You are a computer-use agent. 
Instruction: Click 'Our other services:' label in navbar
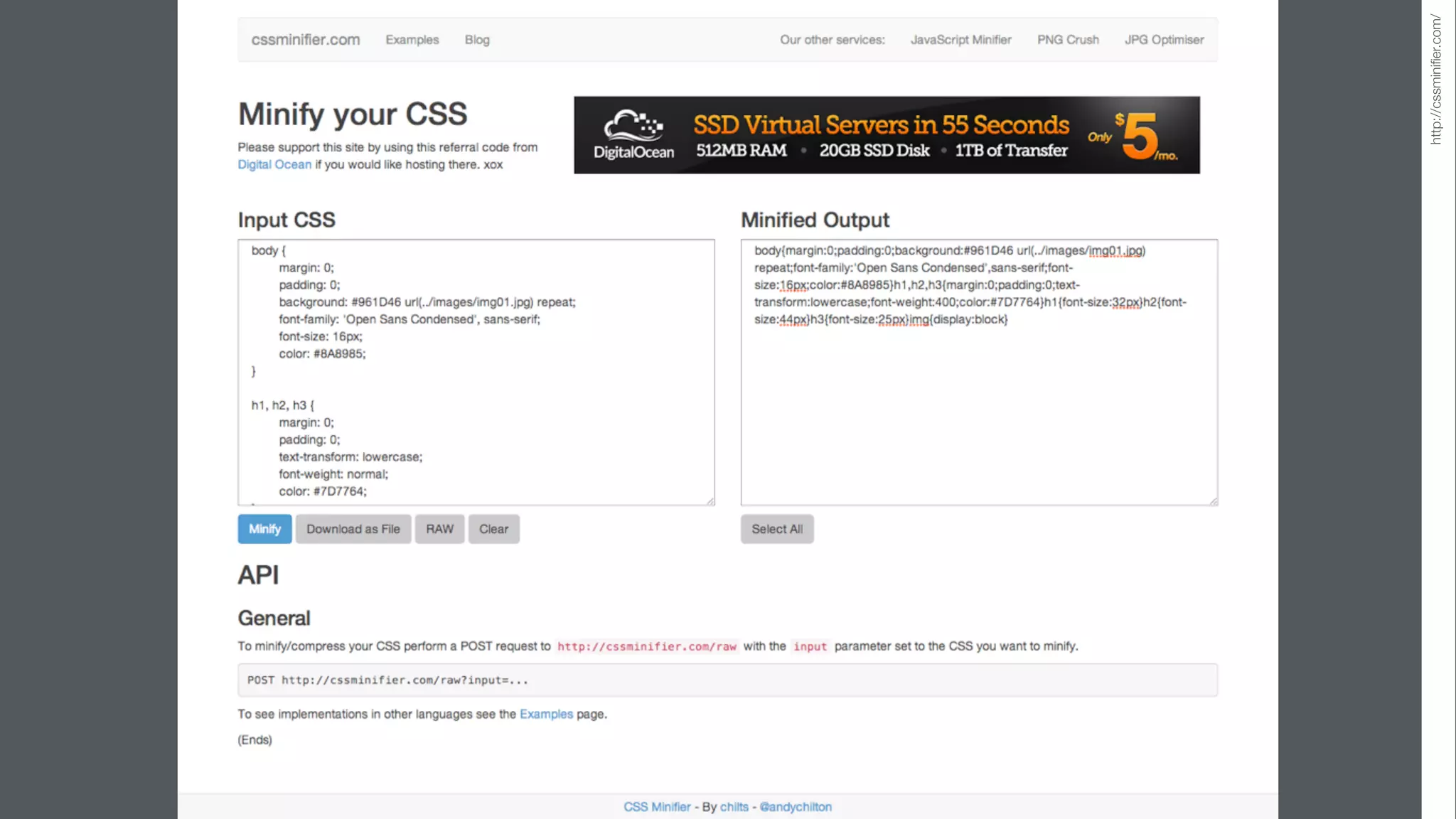(832, 40)
